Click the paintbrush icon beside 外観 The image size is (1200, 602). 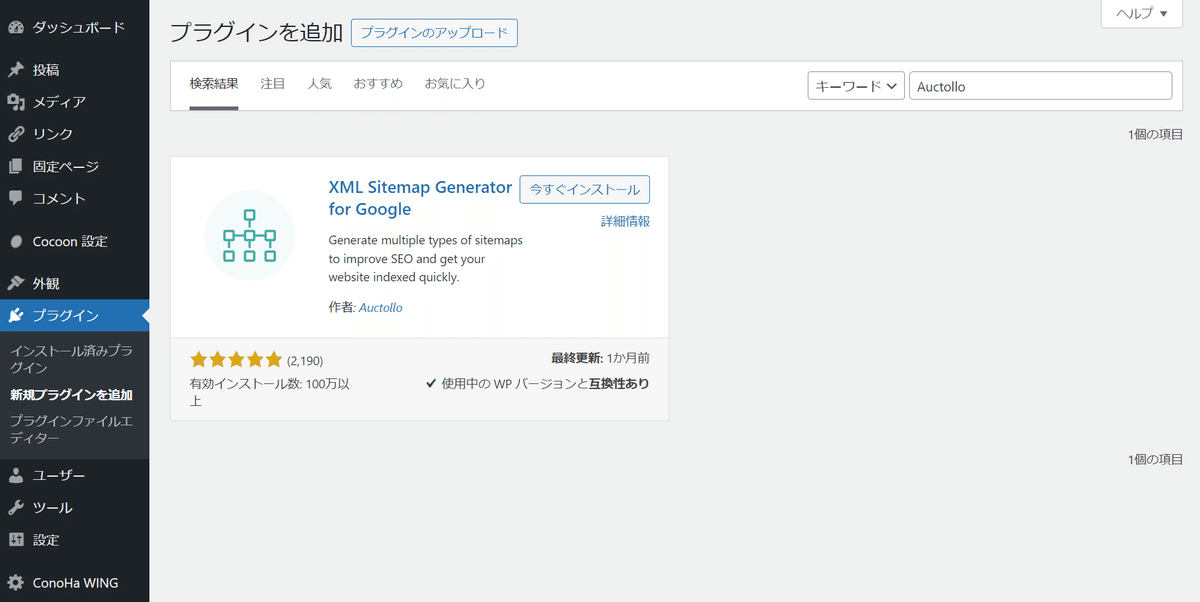point(16,284)
